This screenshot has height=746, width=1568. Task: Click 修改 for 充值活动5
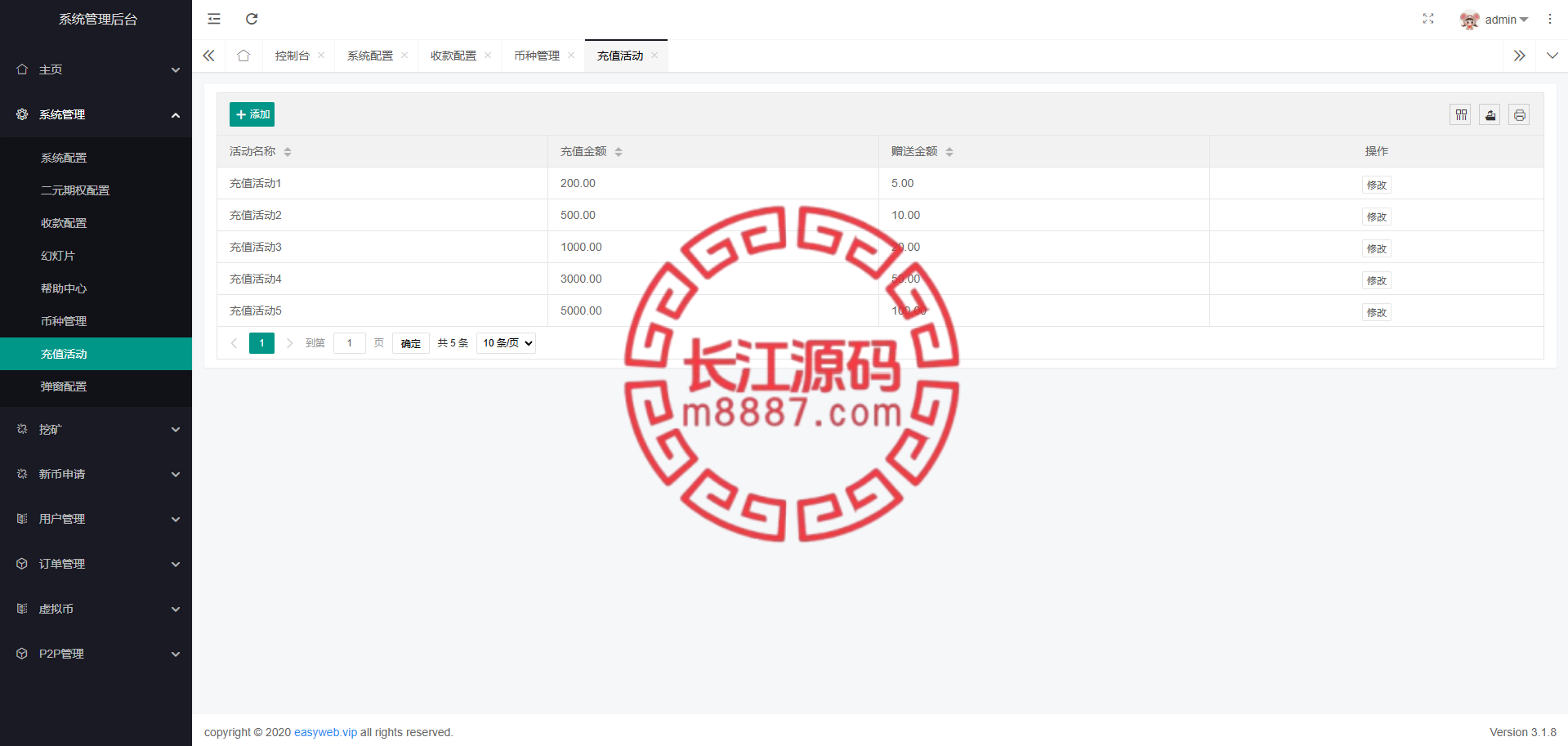(x=1377, y=312)
